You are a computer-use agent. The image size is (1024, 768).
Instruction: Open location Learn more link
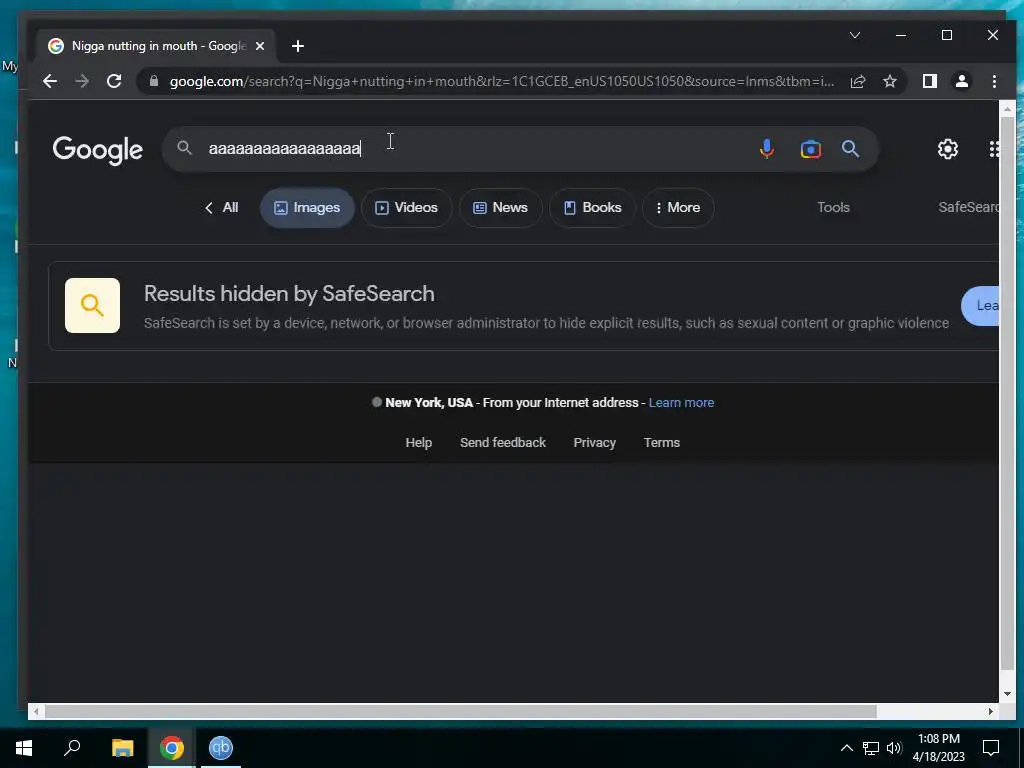click(x=681, y=403)
